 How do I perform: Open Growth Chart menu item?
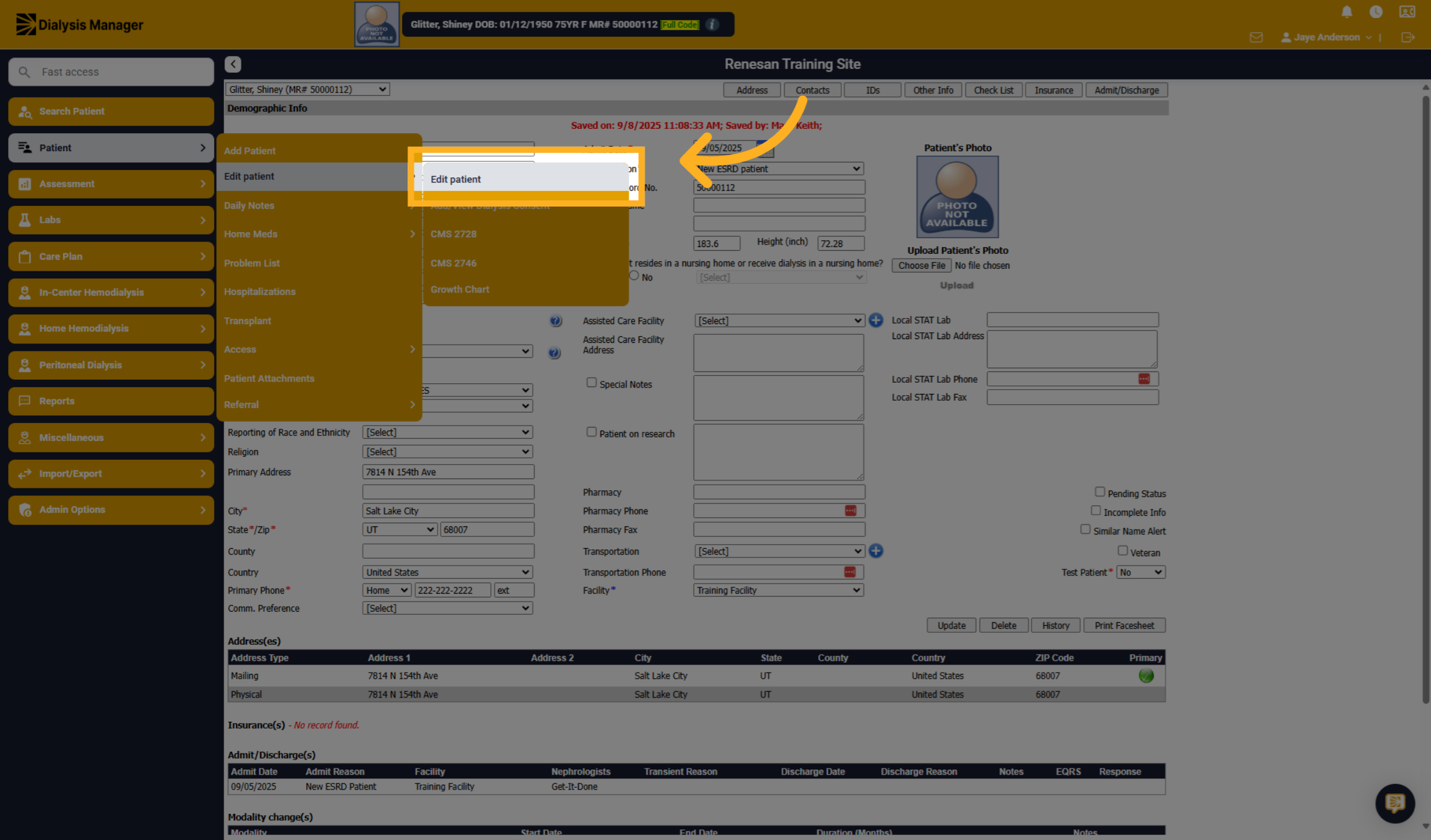(460, 289)
